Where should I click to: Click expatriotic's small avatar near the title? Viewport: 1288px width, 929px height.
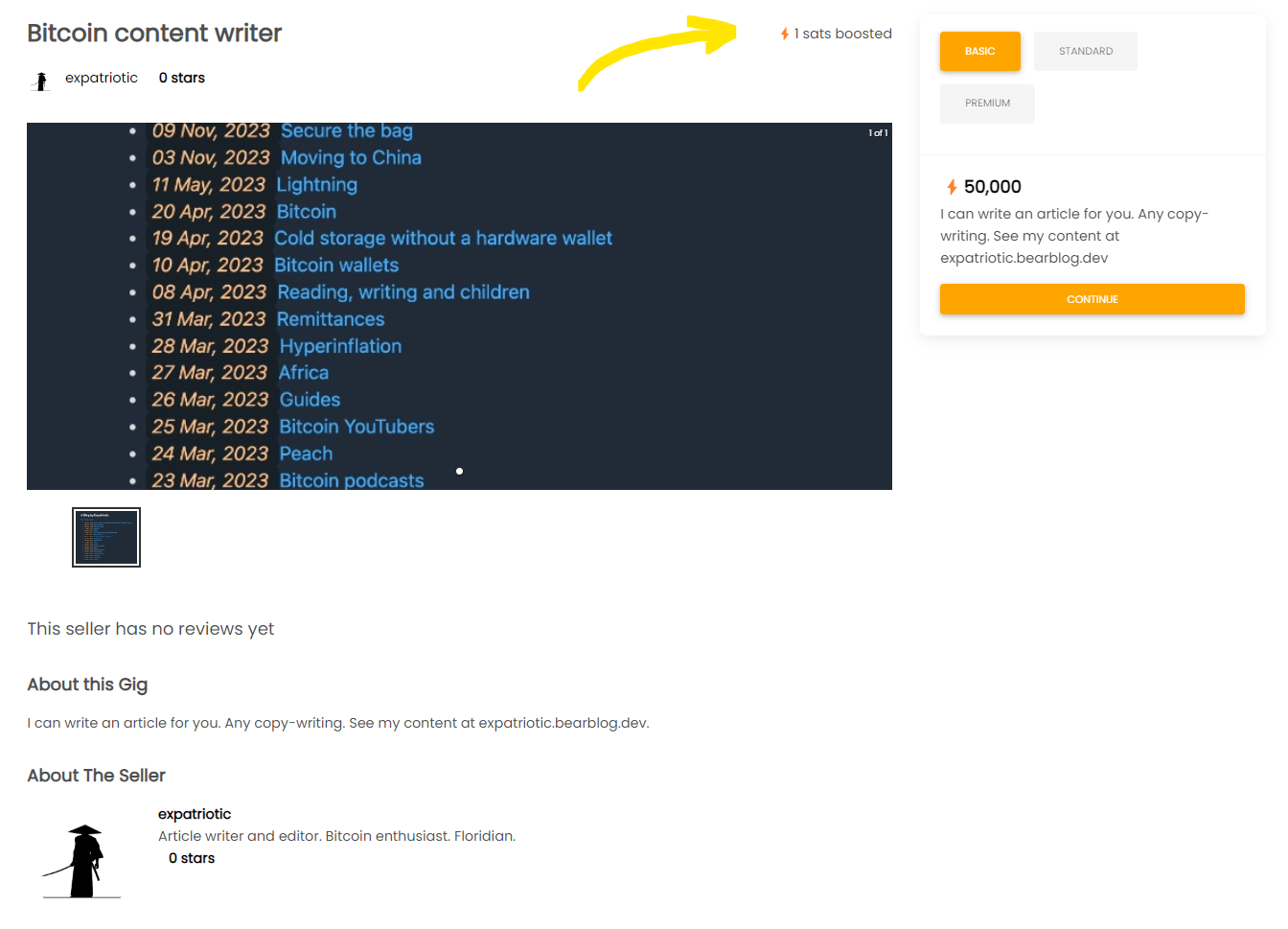(41, 81)
